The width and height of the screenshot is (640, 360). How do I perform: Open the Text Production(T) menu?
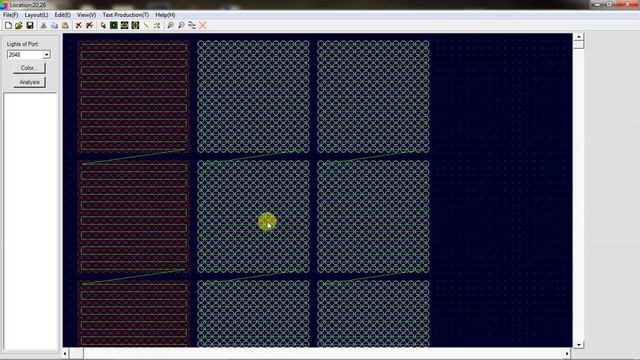126,15
